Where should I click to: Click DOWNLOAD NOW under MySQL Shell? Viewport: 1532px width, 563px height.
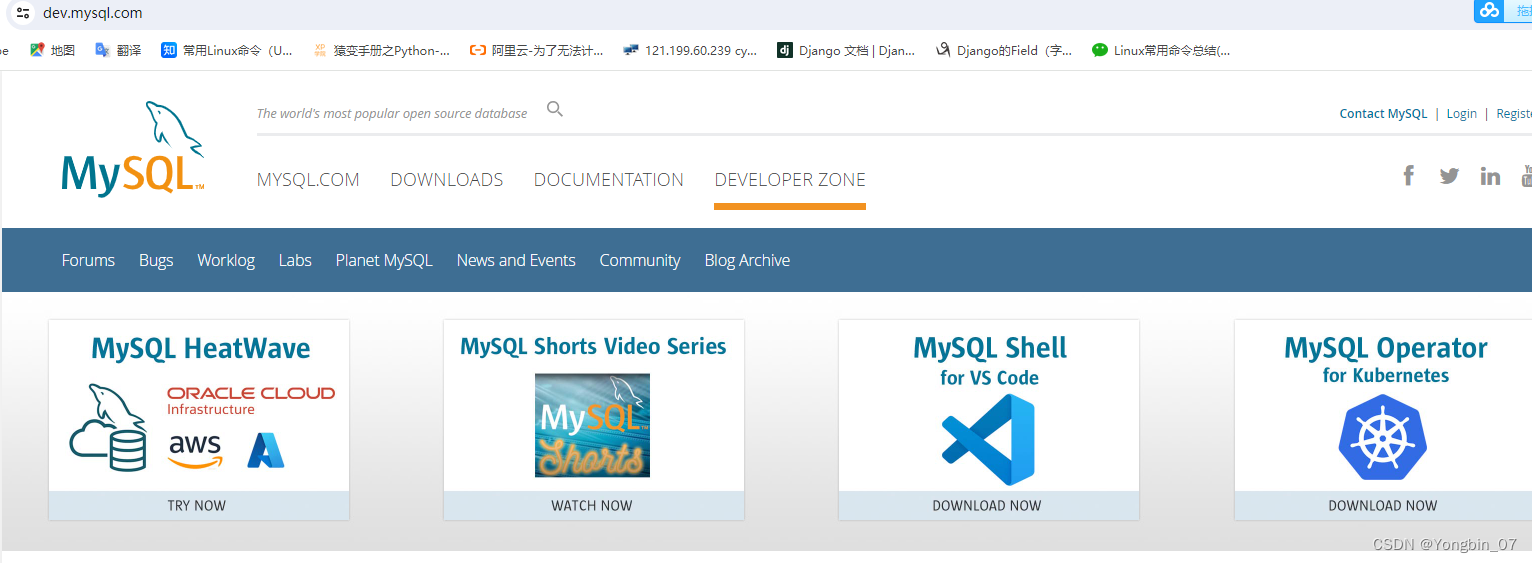click(x=987, y=506)
